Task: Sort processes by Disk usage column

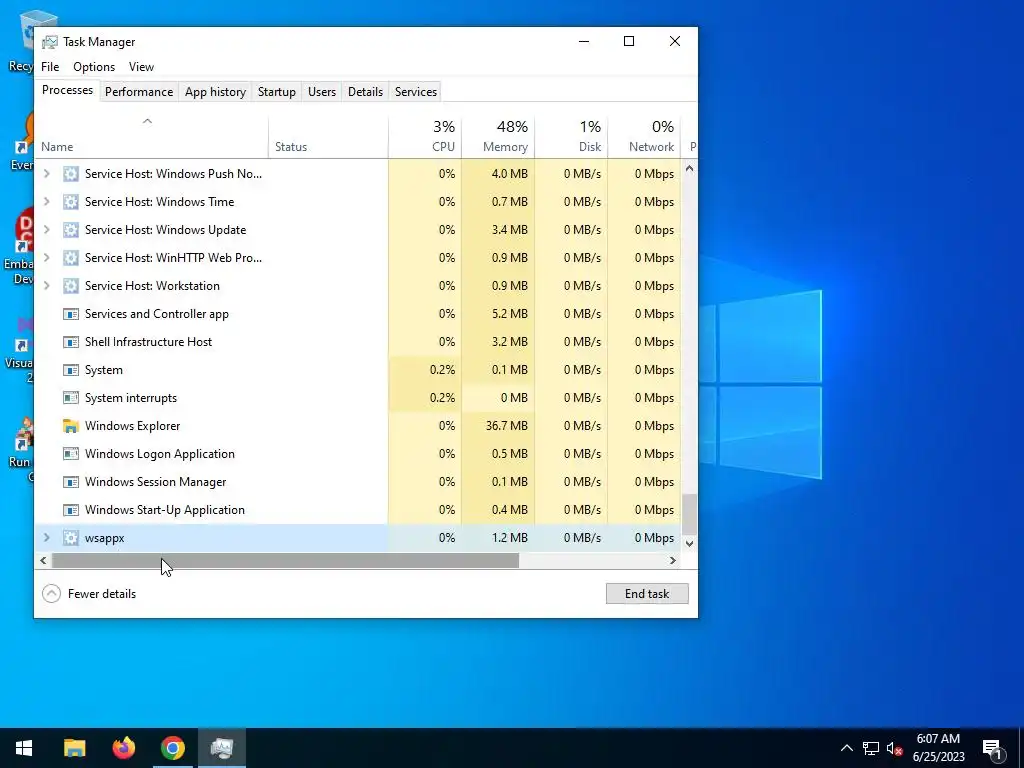Action: (571, 137)
